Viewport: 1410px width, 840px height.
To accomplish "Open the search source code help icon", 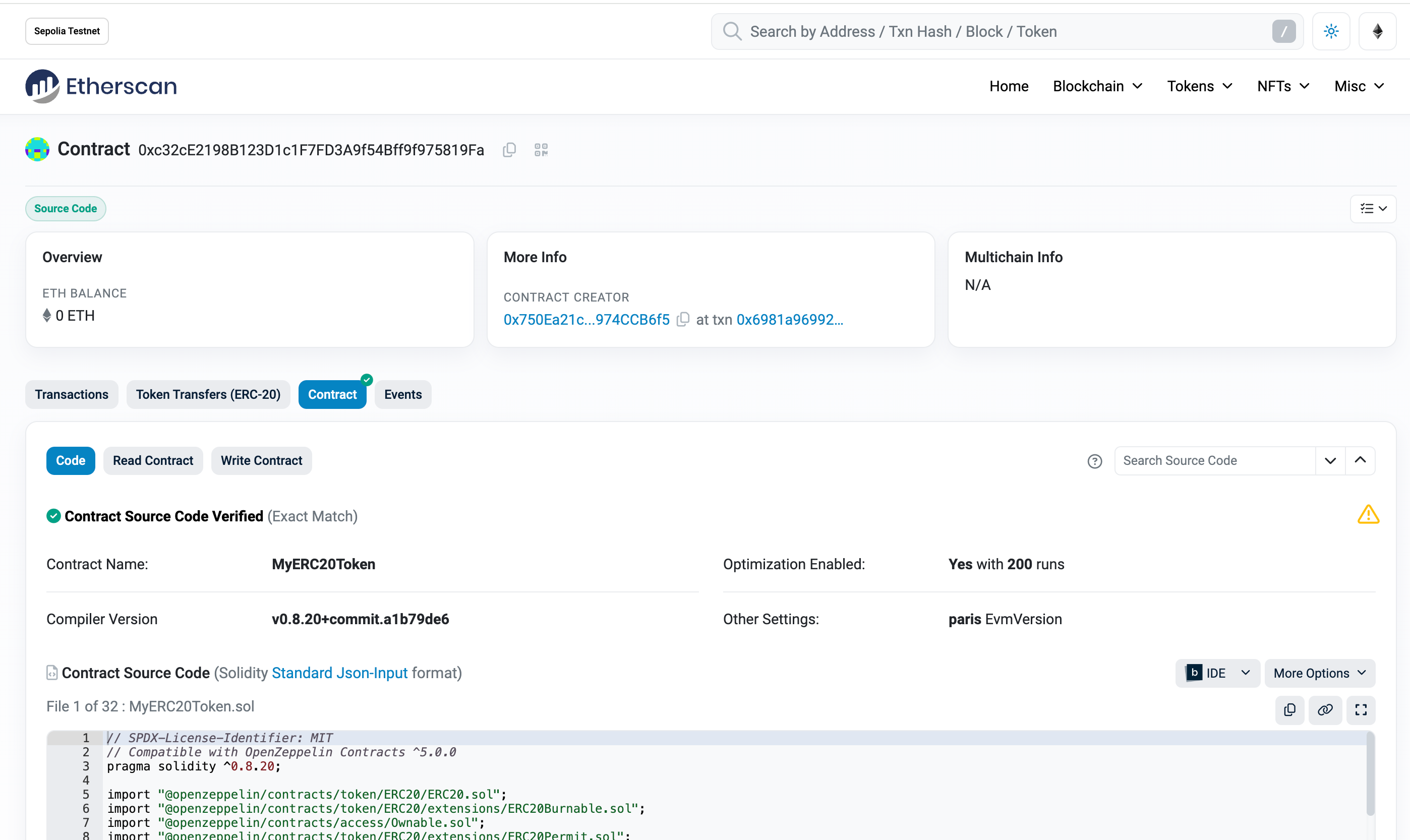I will (x=1095, y=461).
